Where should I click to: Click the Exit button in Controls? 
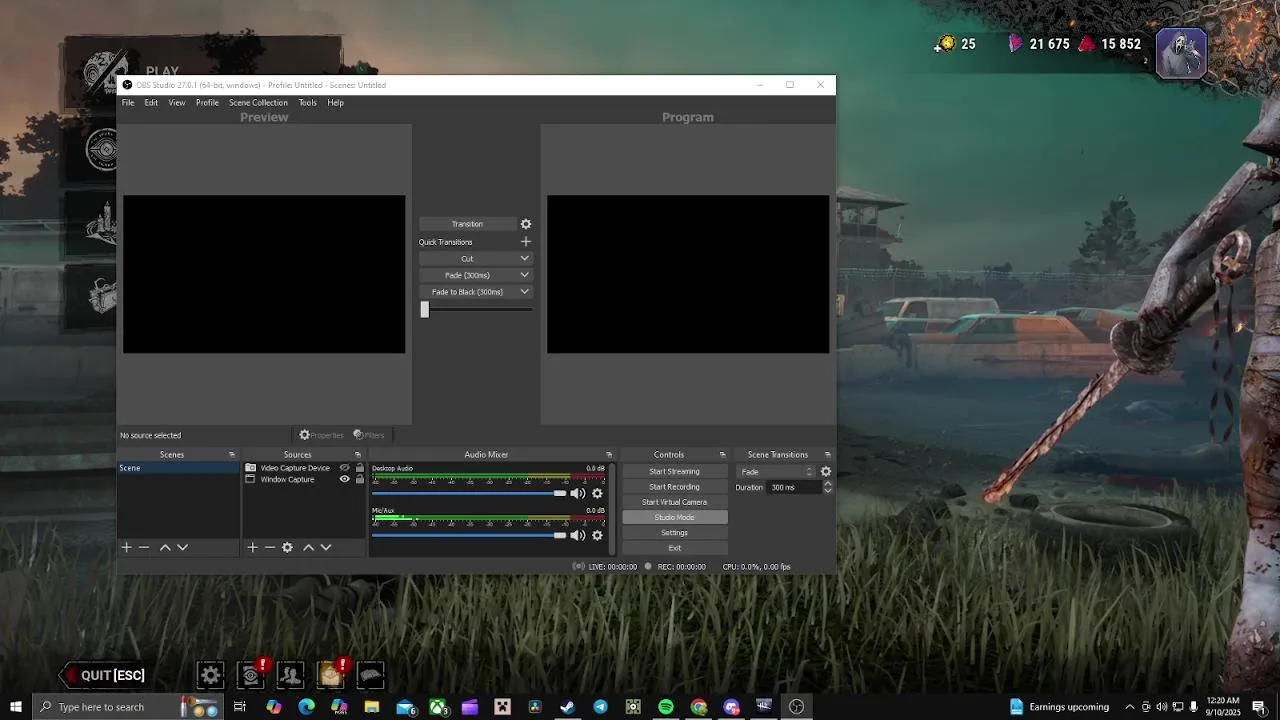pos(675,548)
